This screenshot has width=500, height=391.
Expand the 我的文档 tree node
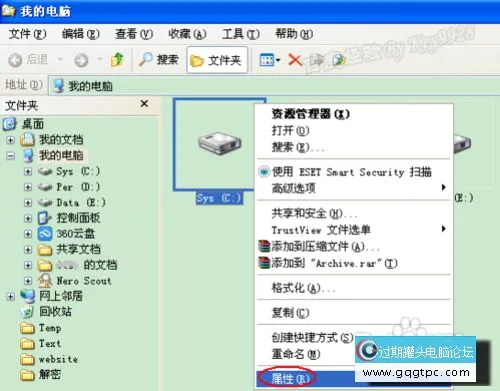coord(10,140)
